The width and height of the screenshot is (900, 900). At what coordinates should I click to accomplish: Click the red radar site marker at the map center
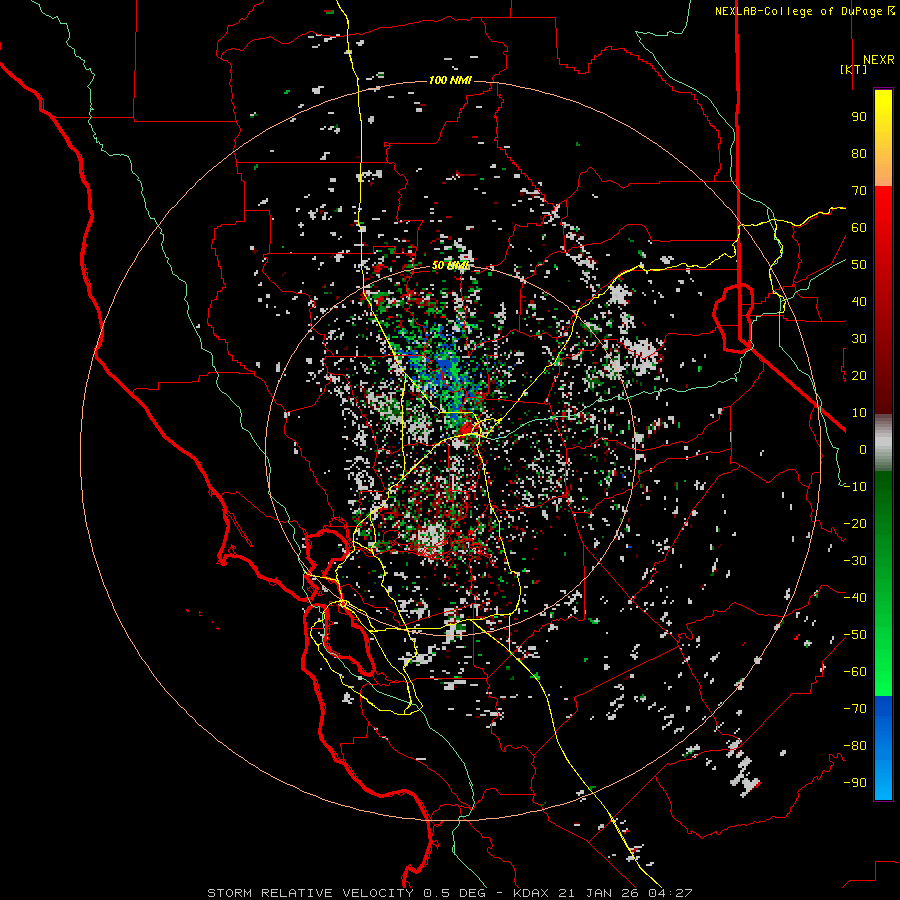tap(468, 428)
